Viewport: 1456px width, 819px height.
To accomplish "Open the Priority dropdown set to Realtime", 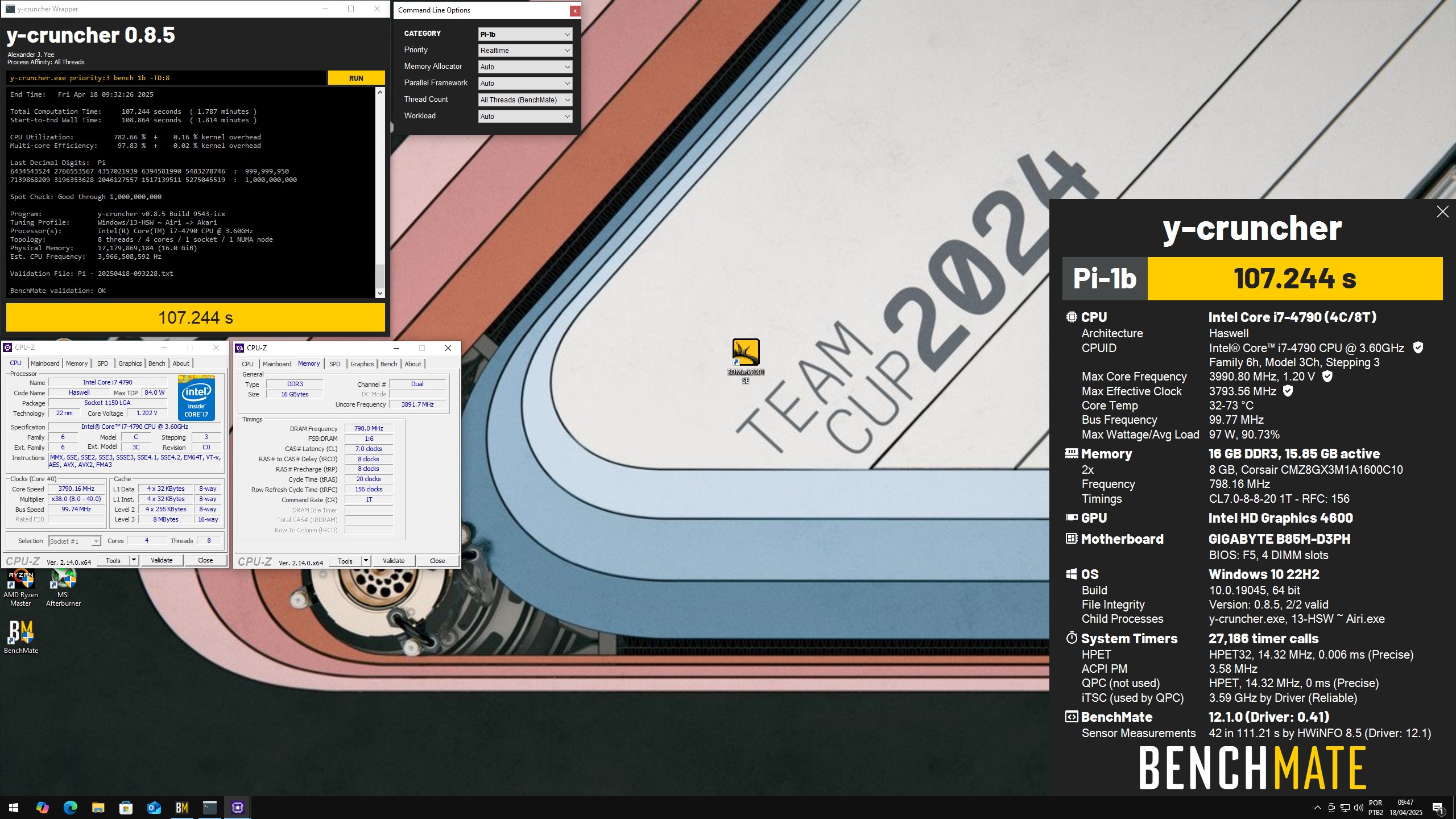I will (x=525, y=51).
